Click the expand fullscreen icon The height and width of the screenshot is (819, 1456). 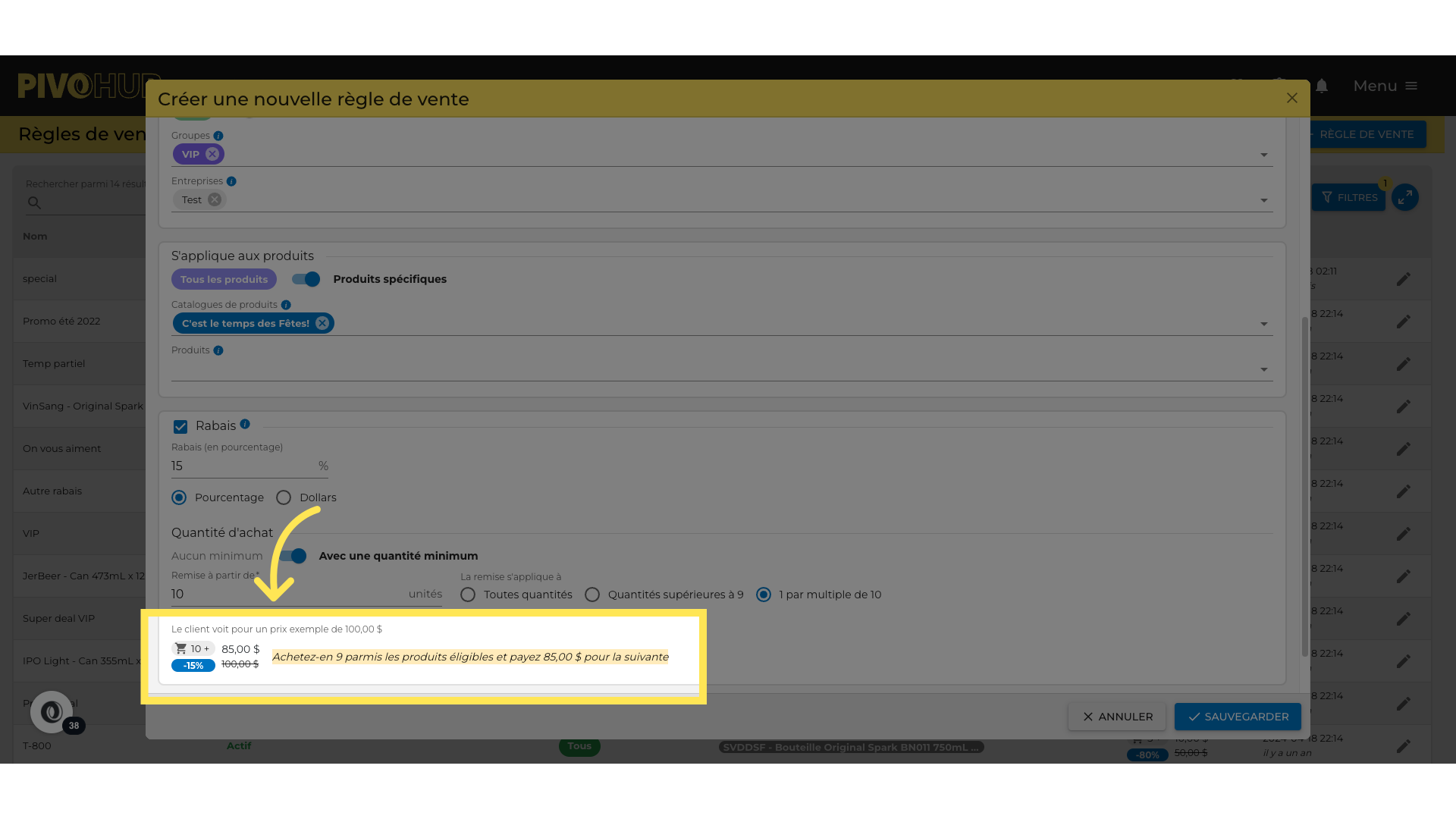pyautogui.click(x=1405, y=197)
